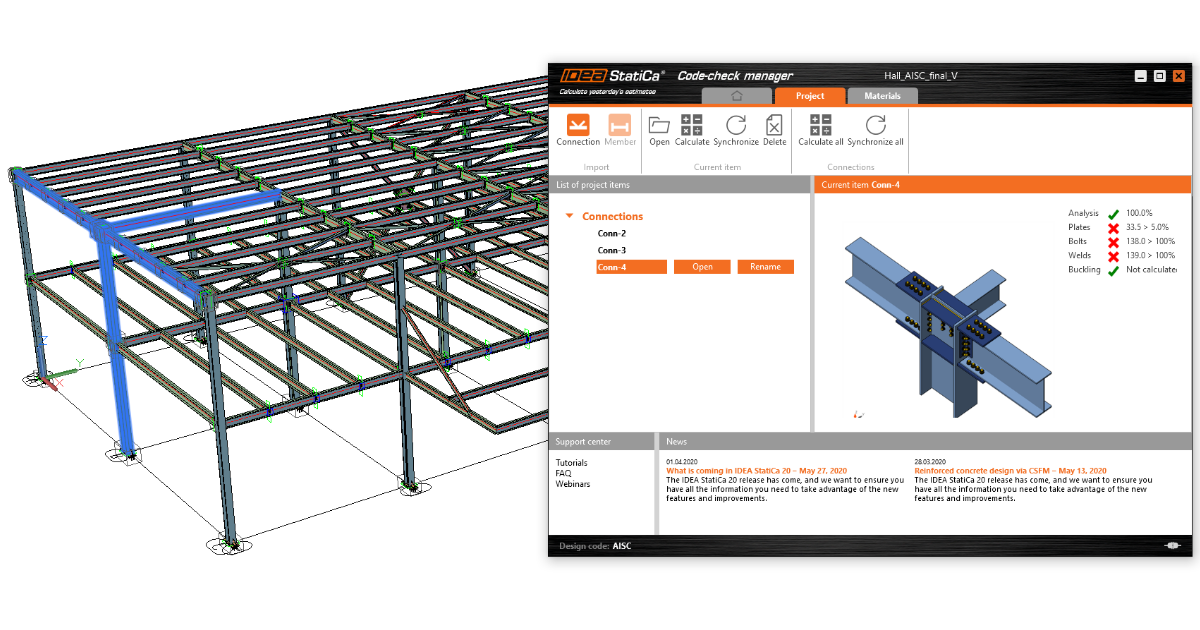The image size is (1200, 630).
Task: Click the '138.0 > 100%' bolts value
Action: tap(1151, 241)
